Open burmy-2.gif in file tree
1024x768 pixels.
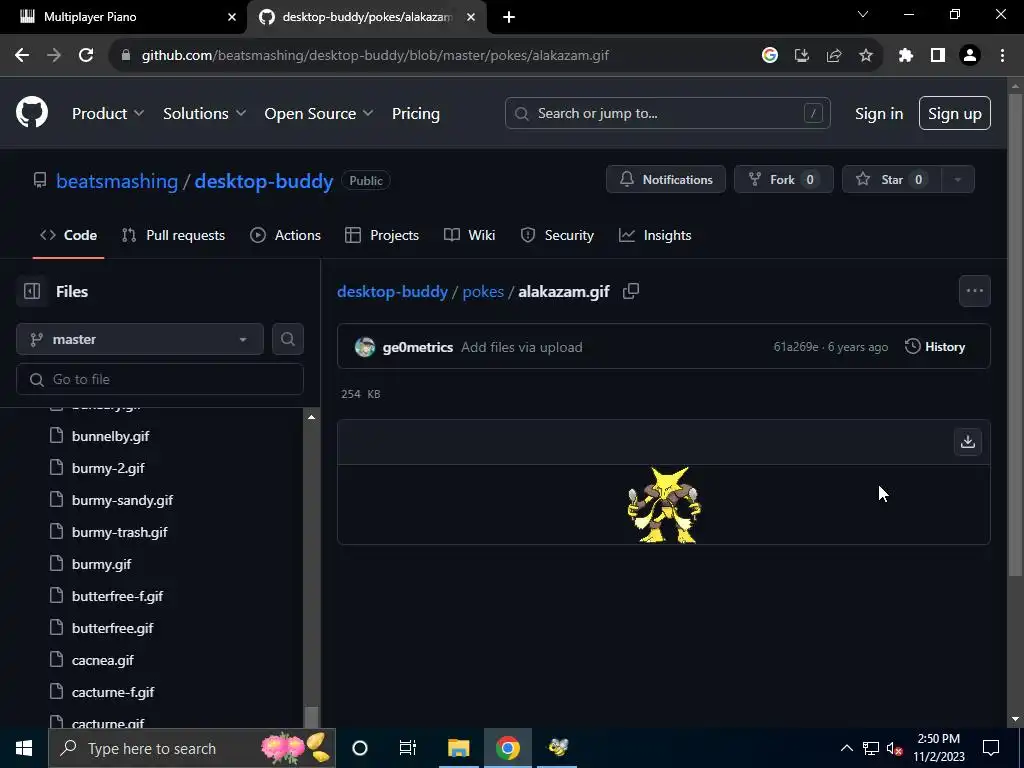point(108,468)
